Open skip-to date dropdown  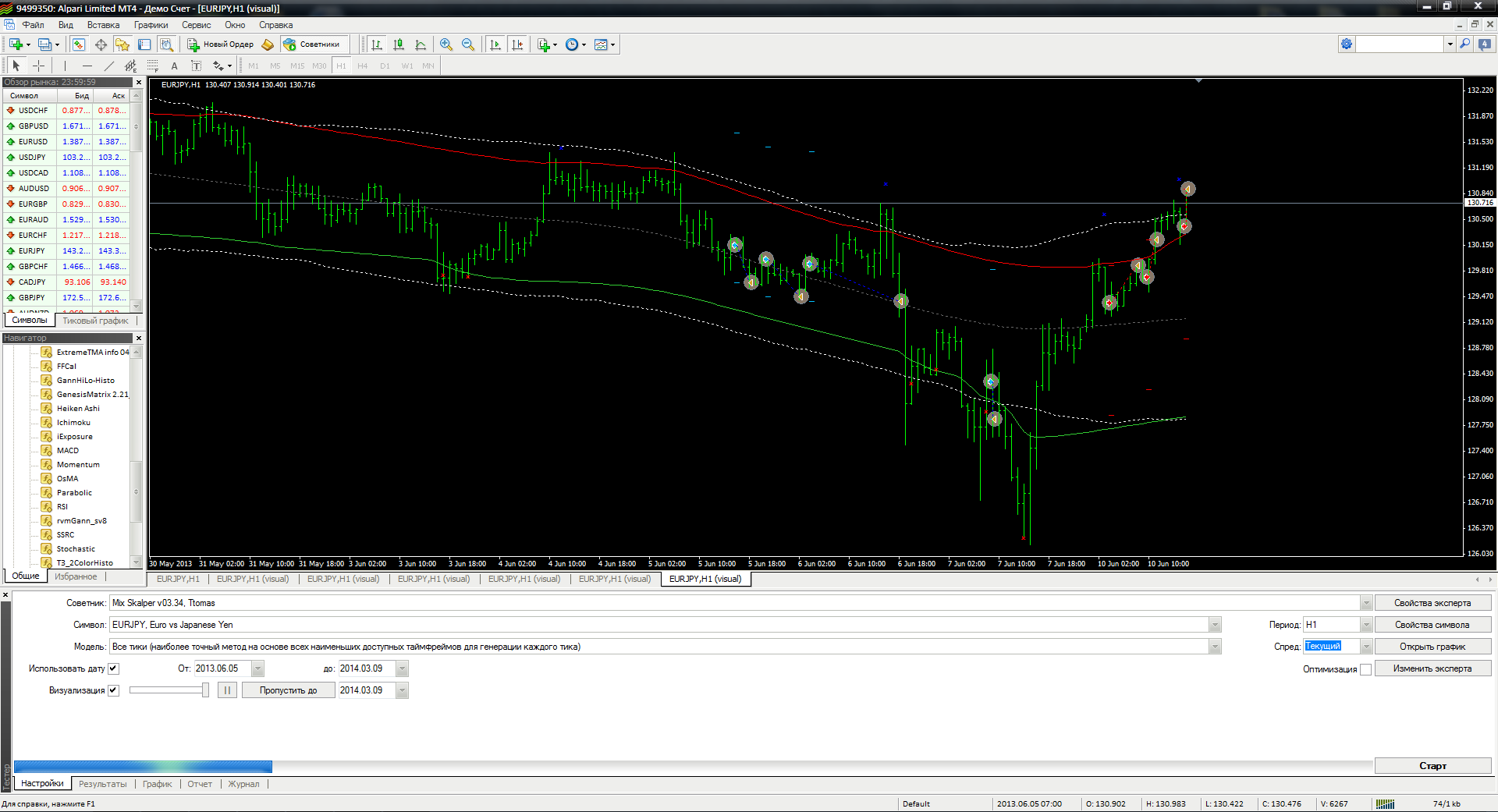click(403, 690)
